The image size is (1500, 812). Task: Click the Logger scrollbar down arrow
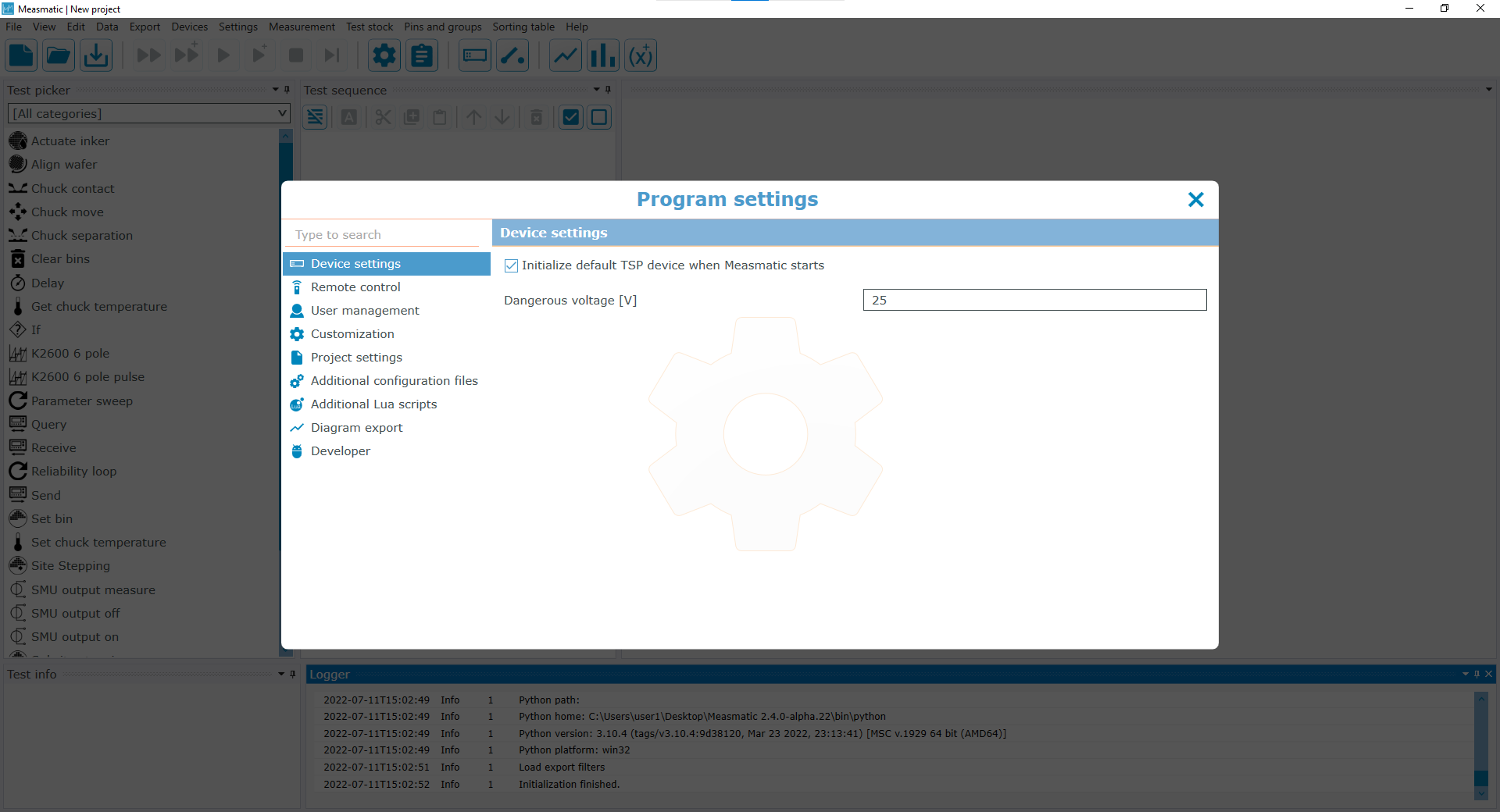(1480, 793)
